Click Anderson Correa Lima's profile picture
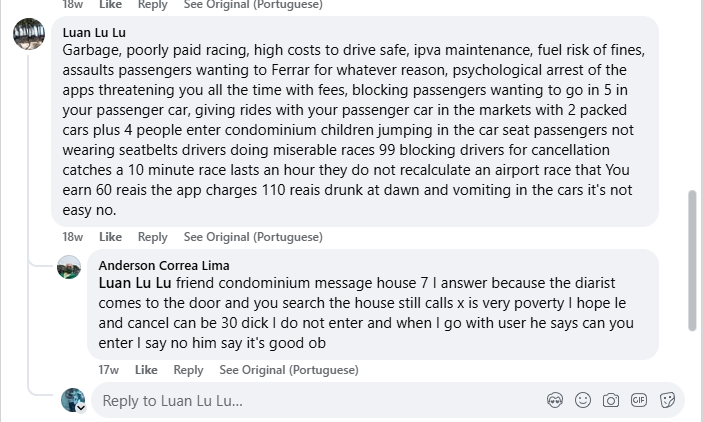 click(68, 267)
